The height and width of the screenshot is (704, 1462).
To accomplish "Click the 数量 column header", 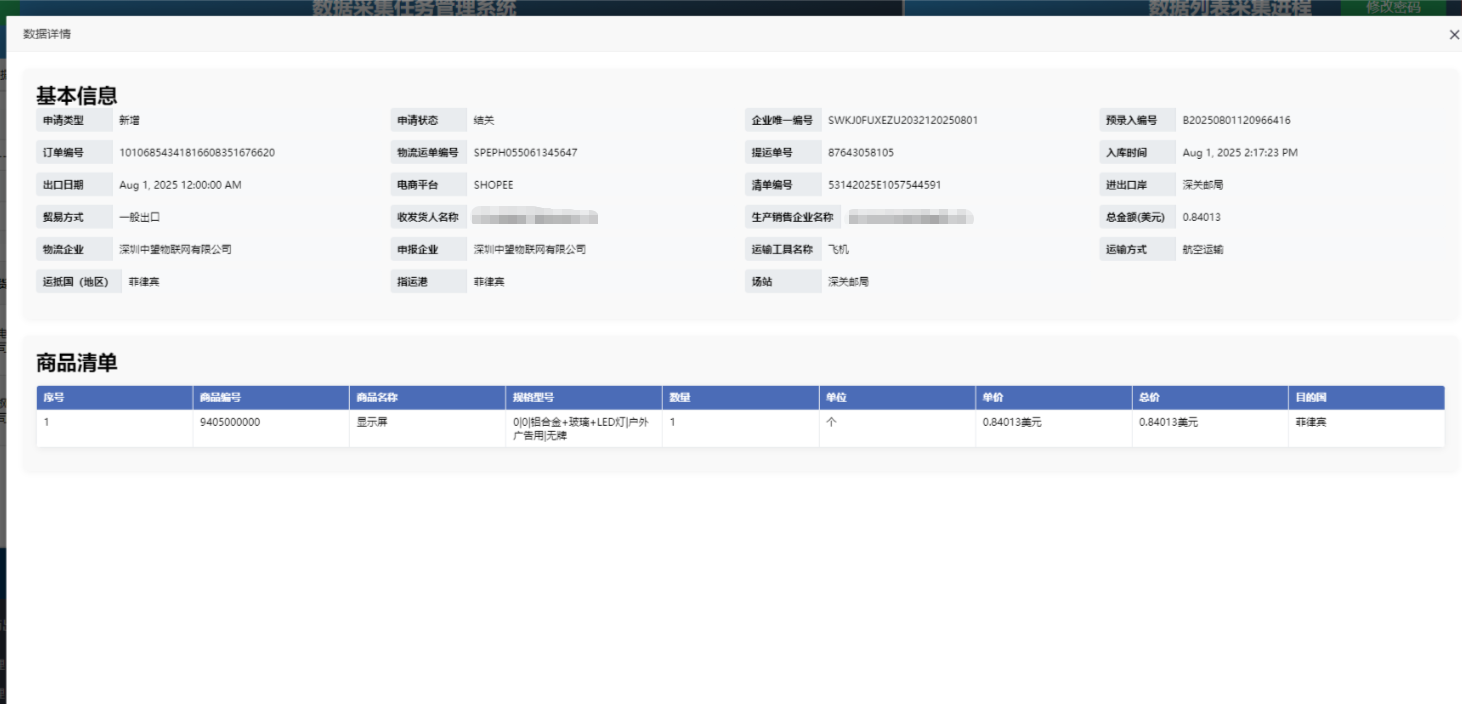I will click(x=680, y=398).
